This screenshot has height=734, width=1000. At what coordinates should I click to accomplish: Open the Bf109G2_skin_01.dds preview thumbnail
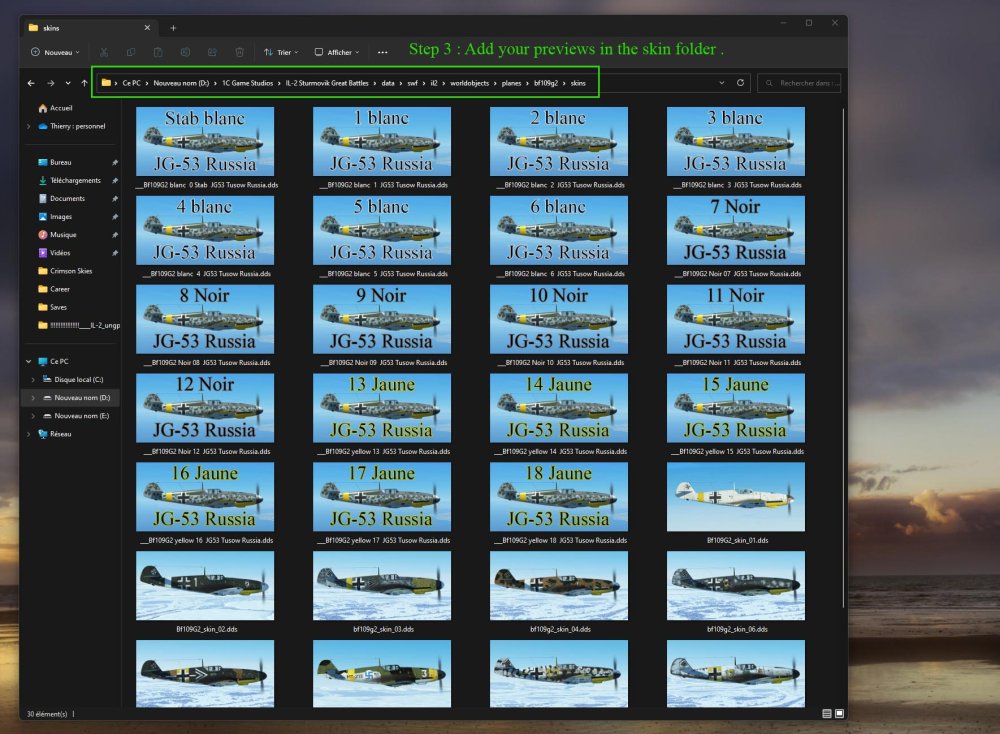(735, 497)
